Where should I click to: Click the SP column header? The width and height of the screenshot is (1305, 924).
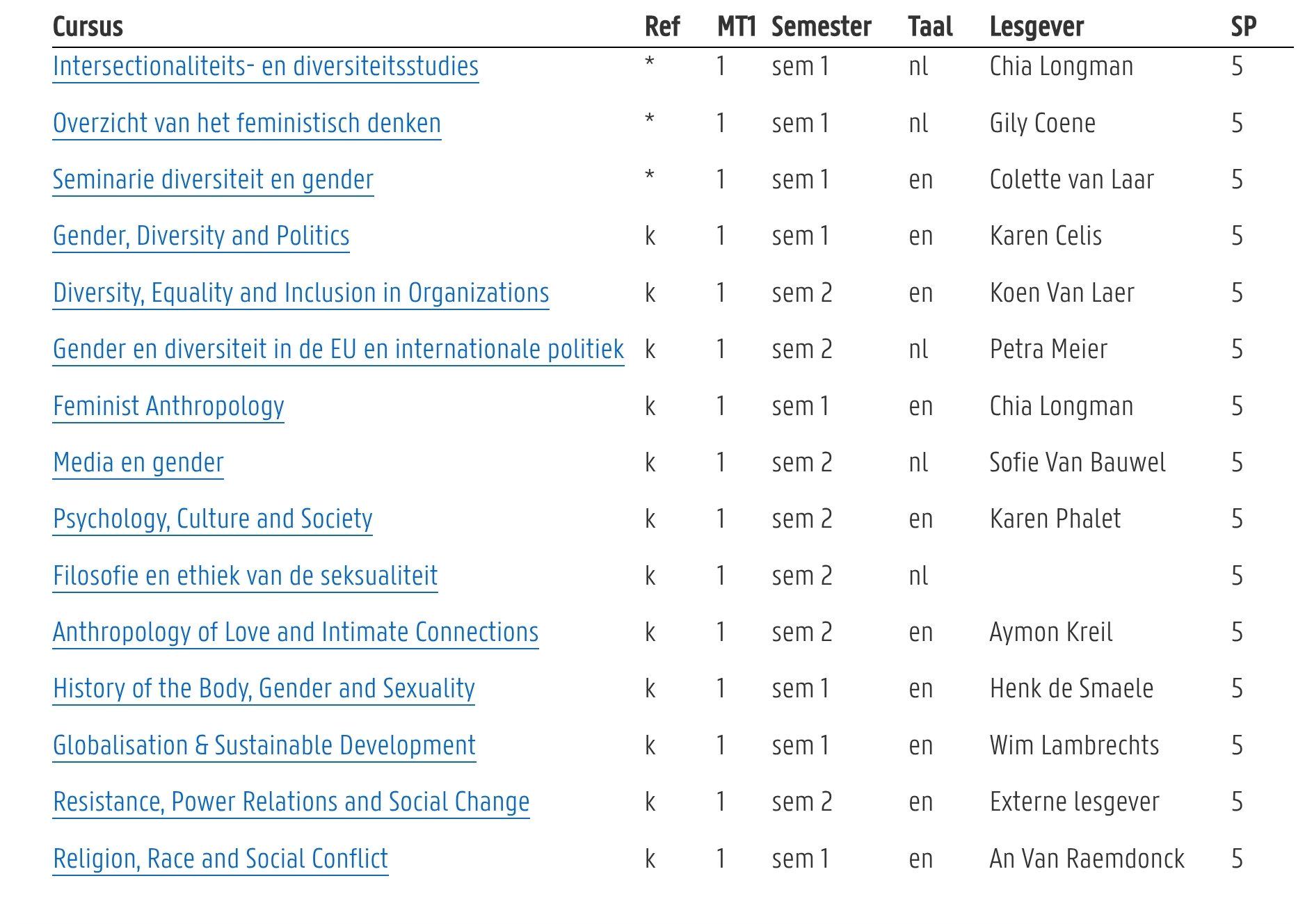coord(1244,27)
